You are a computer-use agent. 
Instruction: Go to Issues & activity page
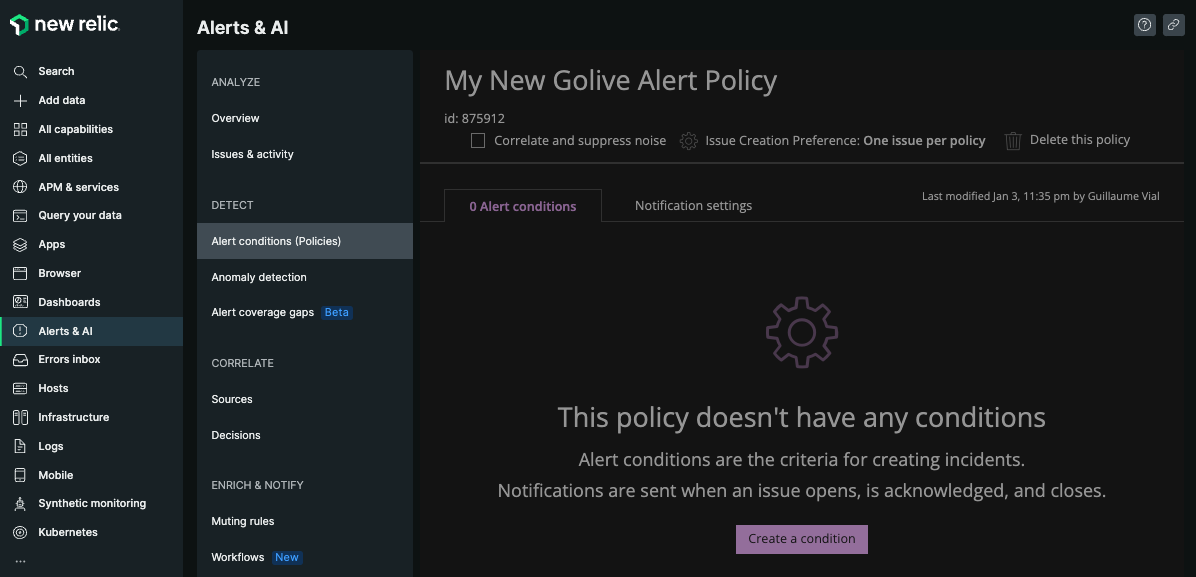point(252,154)
